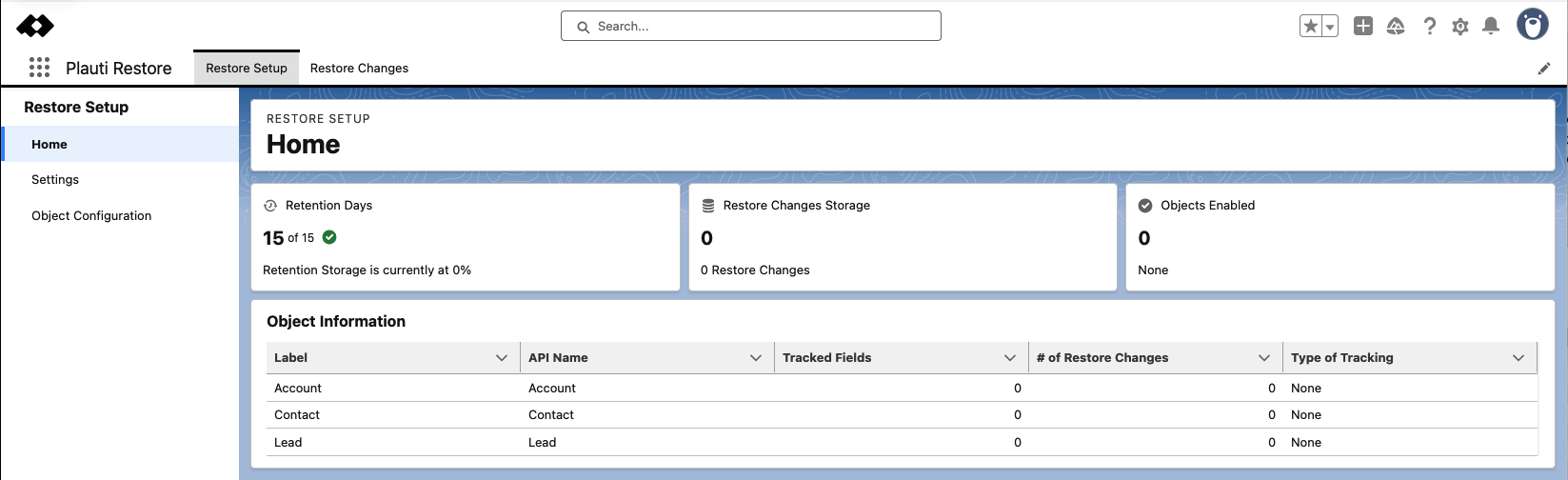Image resolution: width=1568 pixels, height=480 pixels.
Task: Open the Global Actions plus icon
Action: click(1363, 27)
